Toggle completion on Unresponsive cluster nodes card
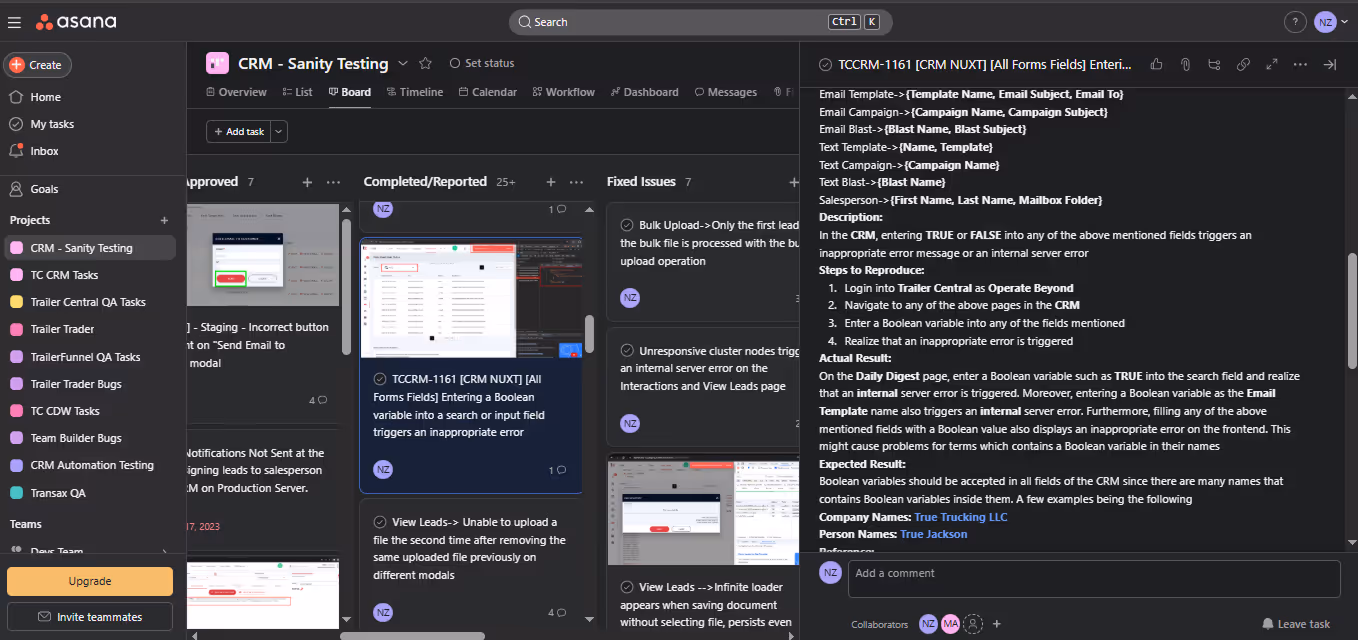Image resolution: width=1358 pixels, height=640 pixels. (627, 351)
